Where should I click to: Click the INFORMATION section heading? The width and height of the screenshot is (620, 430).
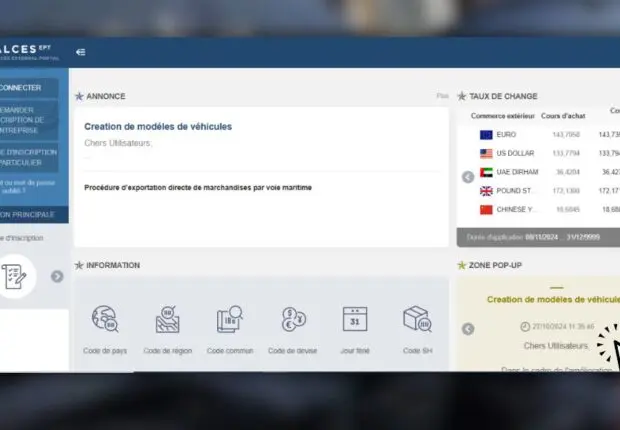113,265
